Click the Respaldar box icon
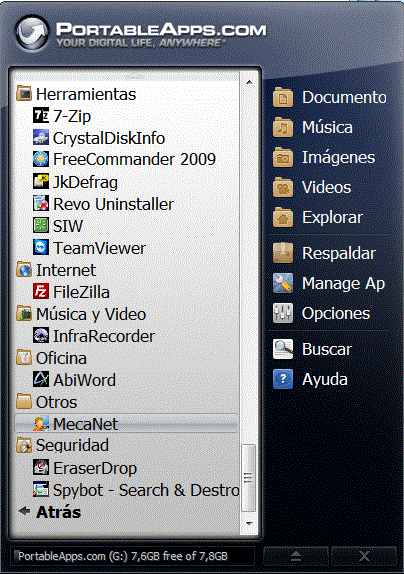Screen dimensions: 404x574 pos(283,253)
